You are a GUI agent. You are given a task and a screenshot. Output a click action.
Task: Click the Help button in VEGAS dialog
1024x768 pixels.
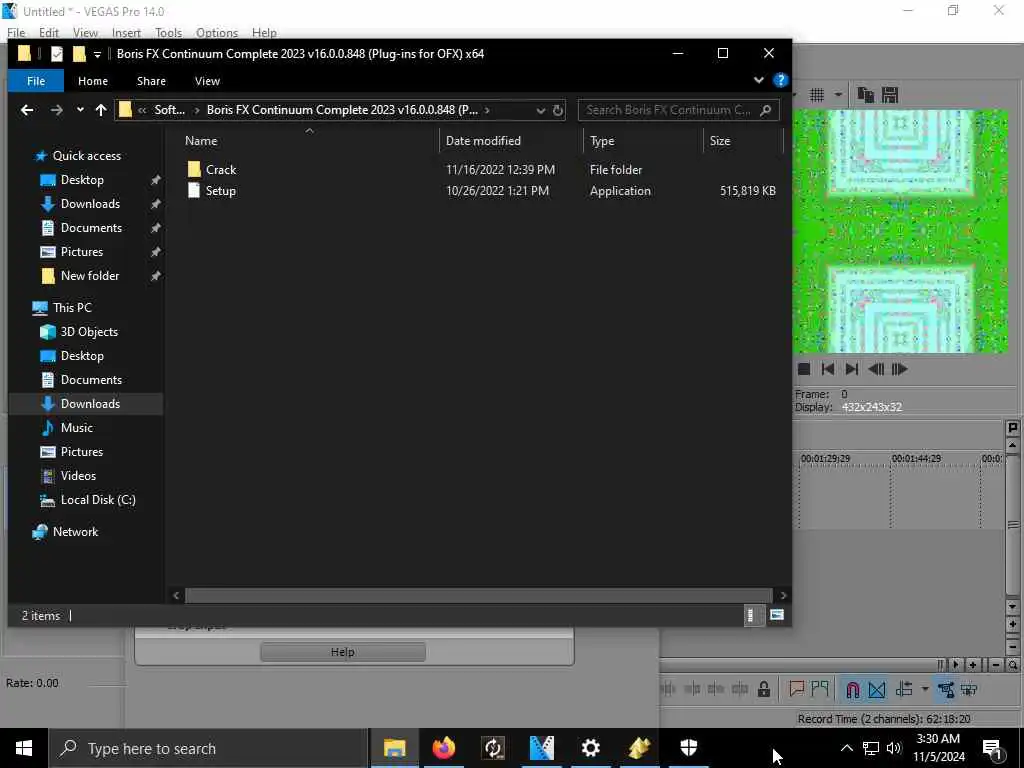342,652
